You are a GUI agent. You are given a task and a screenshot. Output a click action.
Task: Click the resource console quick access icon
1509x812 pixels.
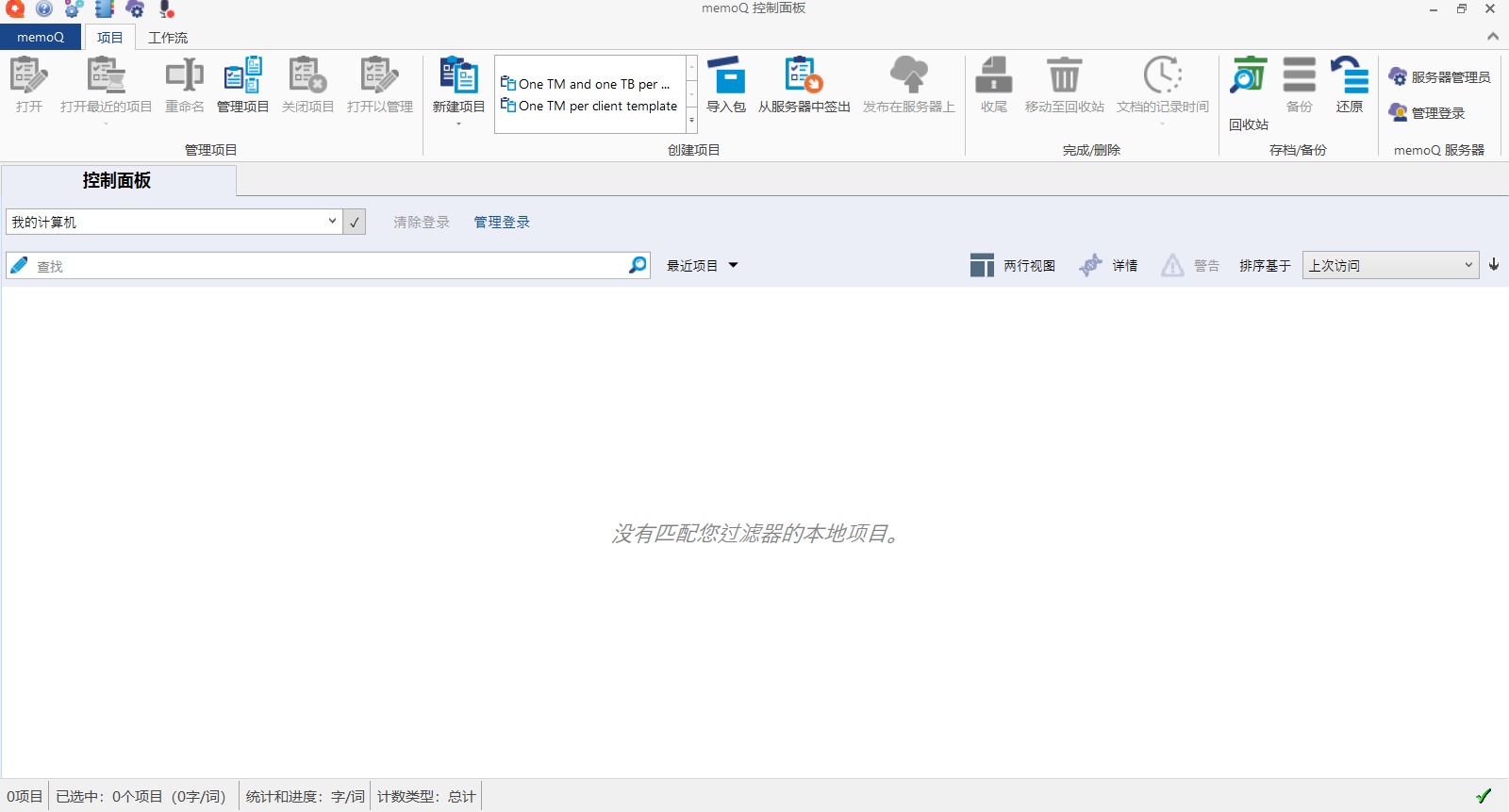click(x=105, y=9)
